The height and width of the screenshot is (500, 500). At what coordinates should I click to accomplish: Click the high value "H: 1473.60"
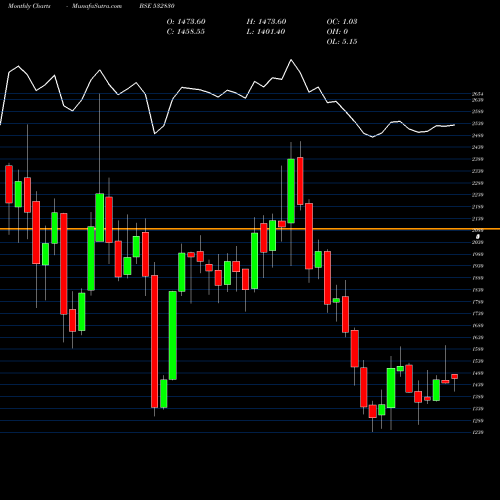(266, 22)
